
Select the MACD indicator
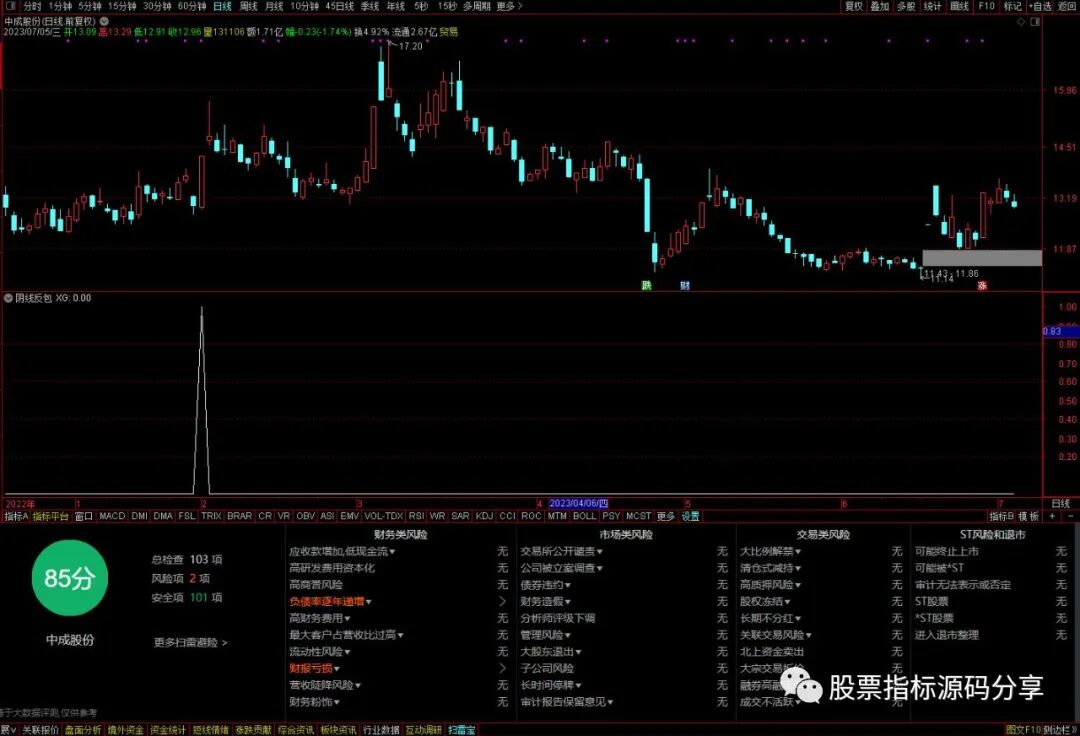[x=112, y=516]
